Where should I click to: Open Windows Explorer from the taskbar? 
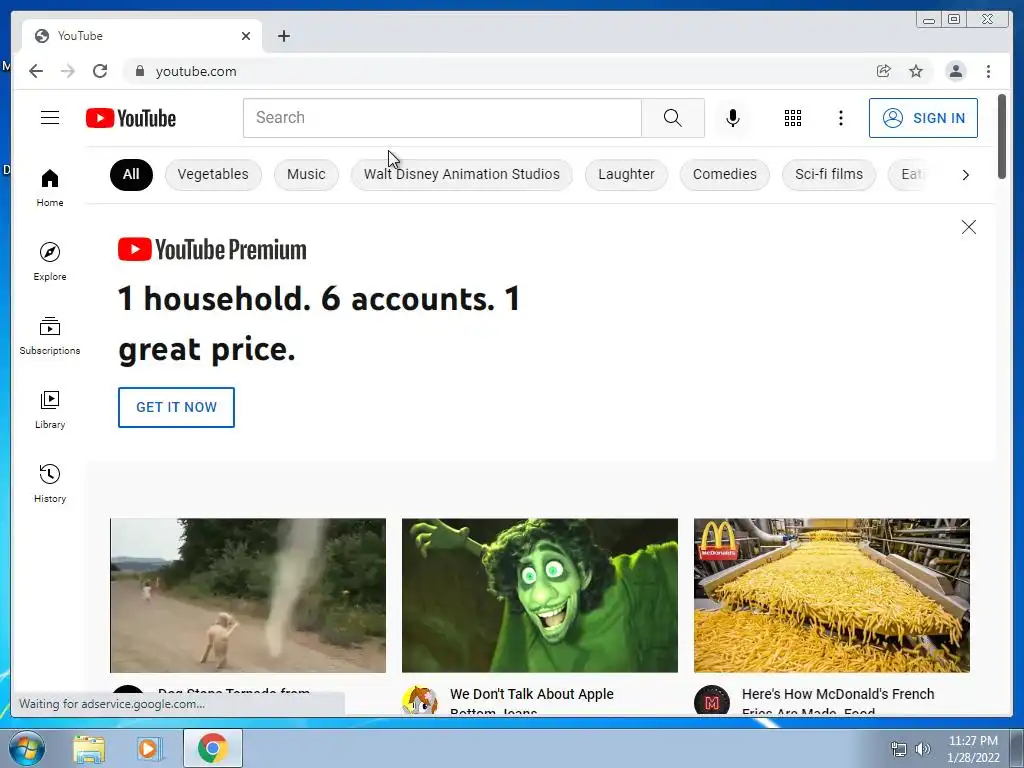click(x=89, y=748)
